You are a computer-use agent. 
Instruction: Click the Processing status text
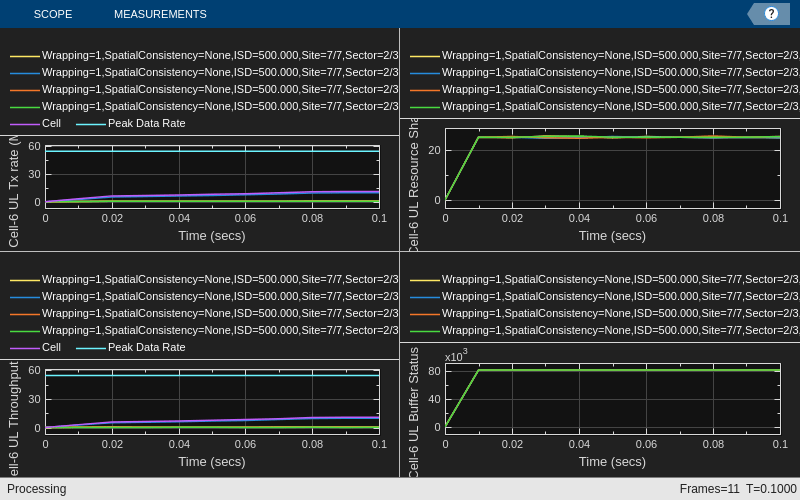tap(37, 489)
